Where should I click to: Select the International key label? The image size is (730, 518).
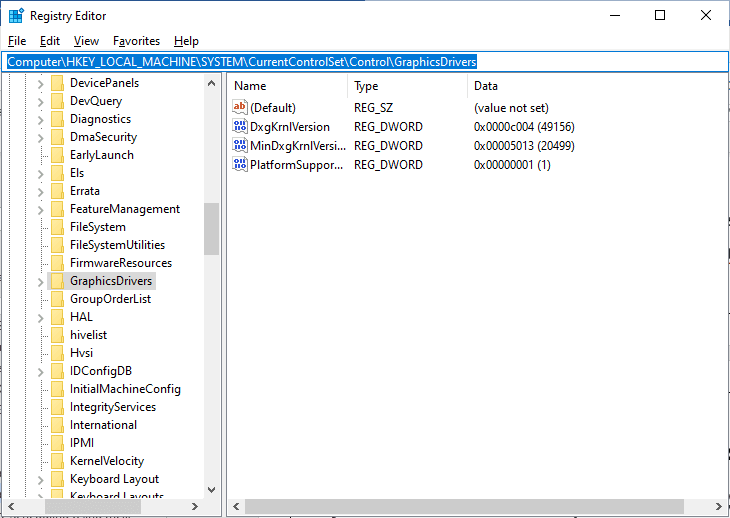(x=103, y=425)
